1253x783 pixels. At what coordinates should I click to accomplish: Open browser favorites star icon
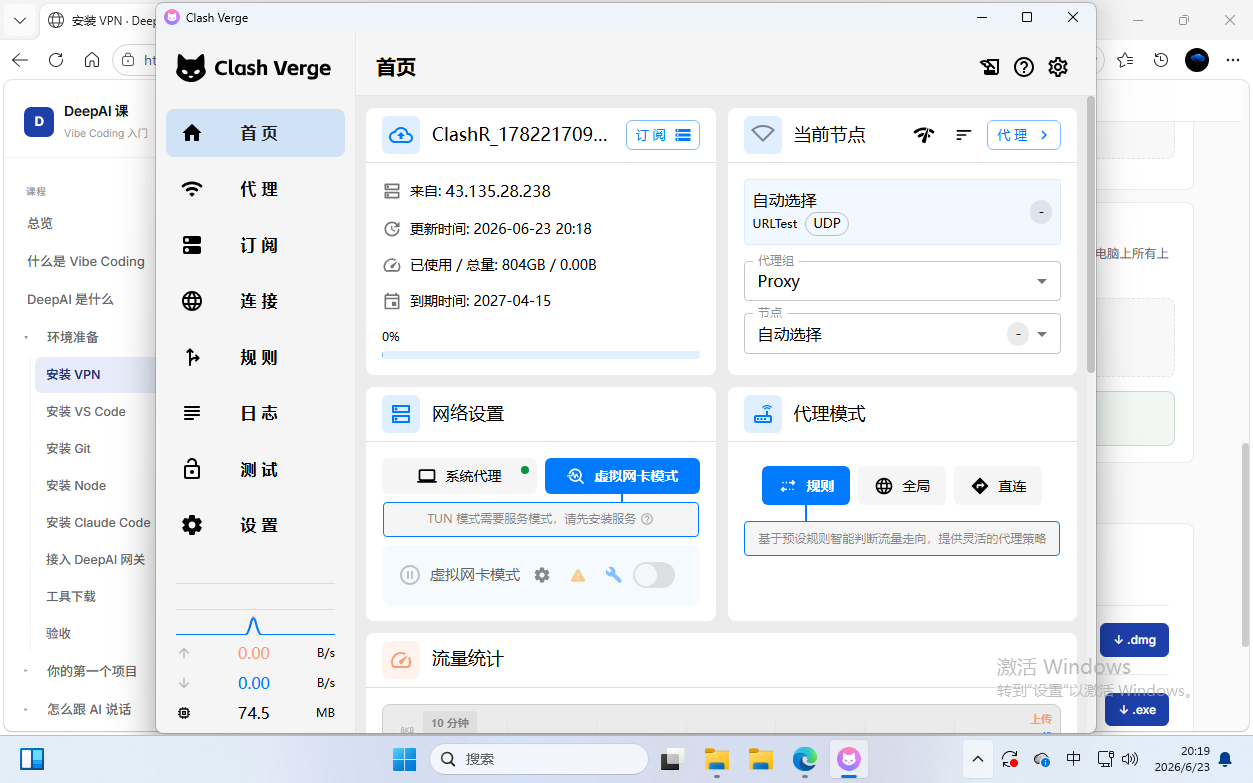click(x=1125, y=60)
